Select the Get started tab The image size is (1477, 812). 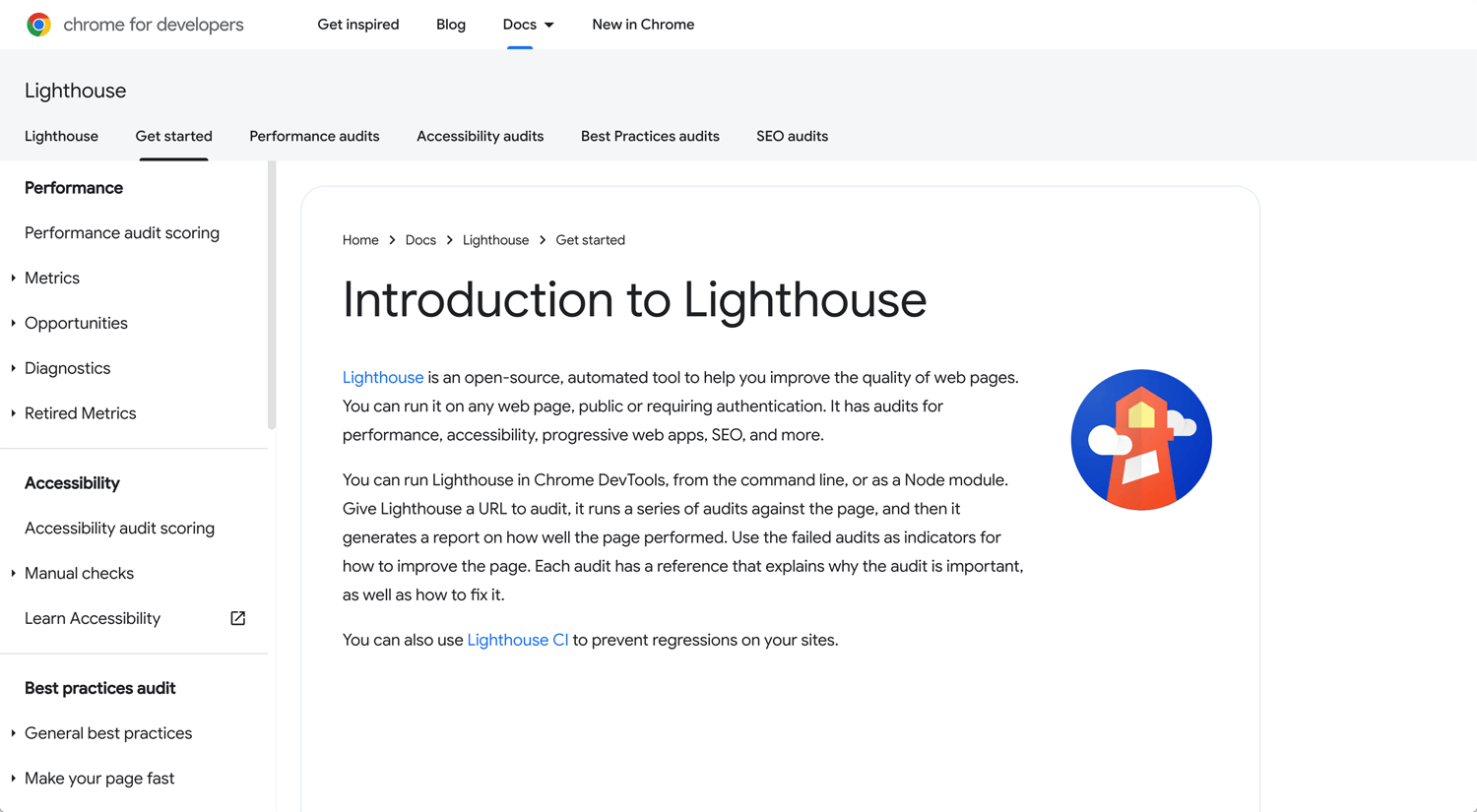pyautogui.click(x=173, y=136)
